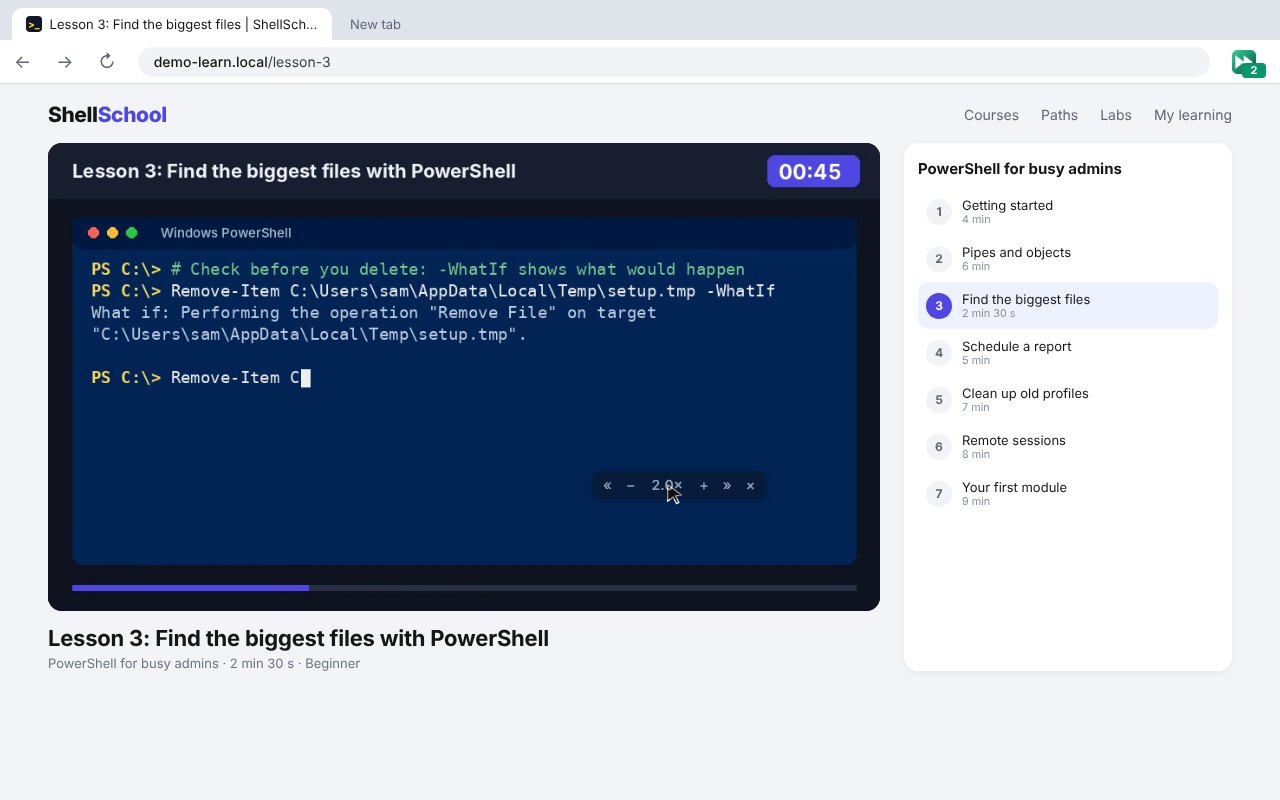
Task: Click the address bar URL field
Action: [674, 62]
